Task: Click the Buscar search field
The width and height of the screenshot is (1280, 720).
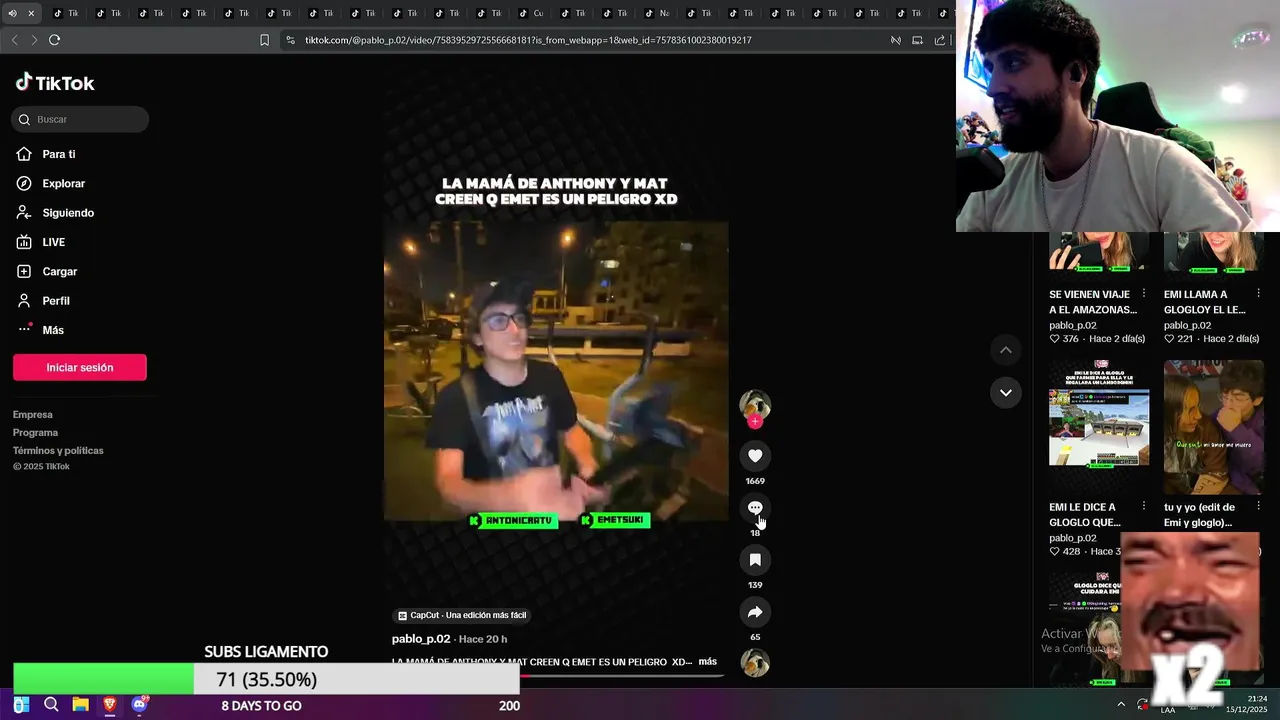Action: tap(80, 119)
